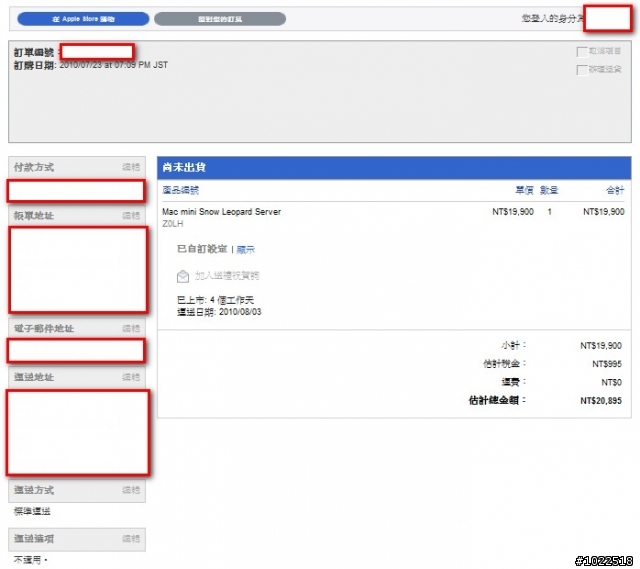Click the blue Apple Store shopping button
The width and height of the screenshot is (640, 569).
pos(83,19)
